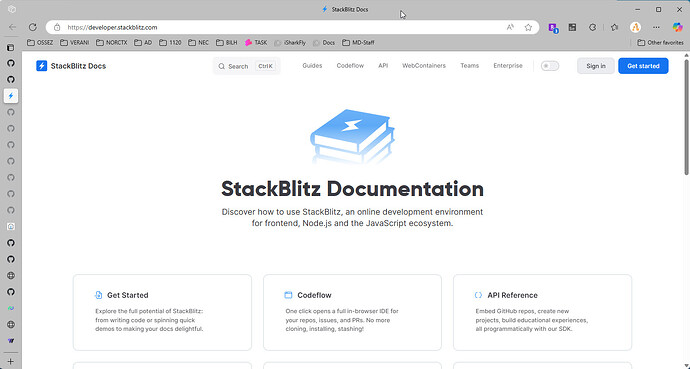Open the Codeflow navigation item
The image size is (690, 369).
pos(350,66)
